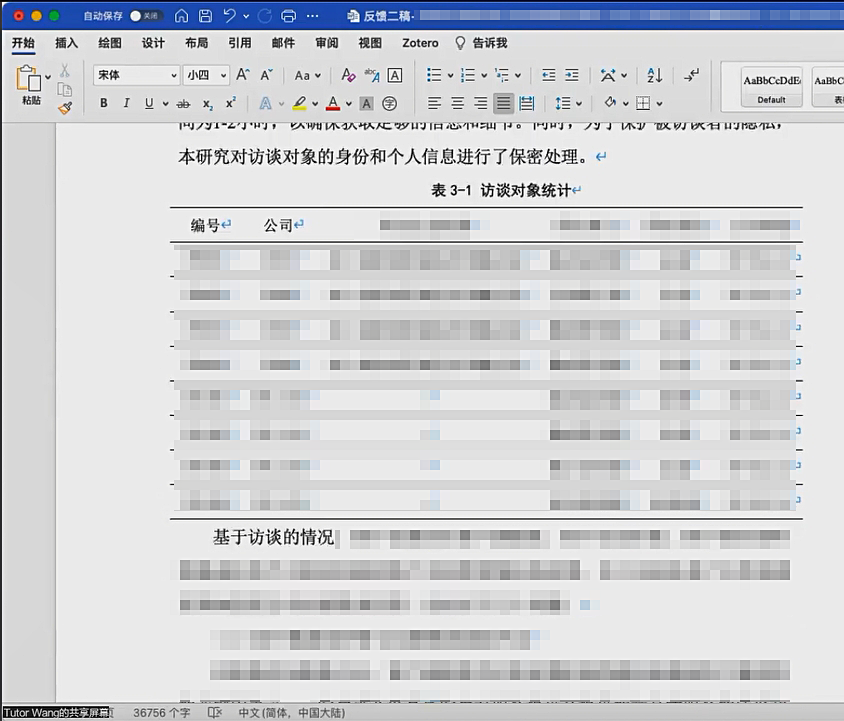Click the enclosed character 字 icon
The width and height of the screenshot is (844, 721).
point(389,103)
